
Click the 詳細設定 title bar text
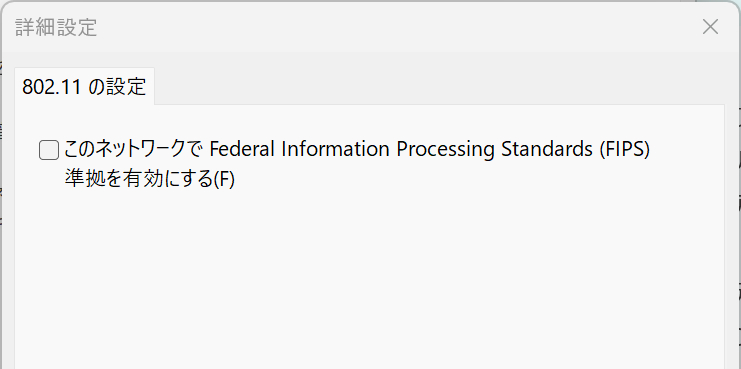(x=56, y=27)
